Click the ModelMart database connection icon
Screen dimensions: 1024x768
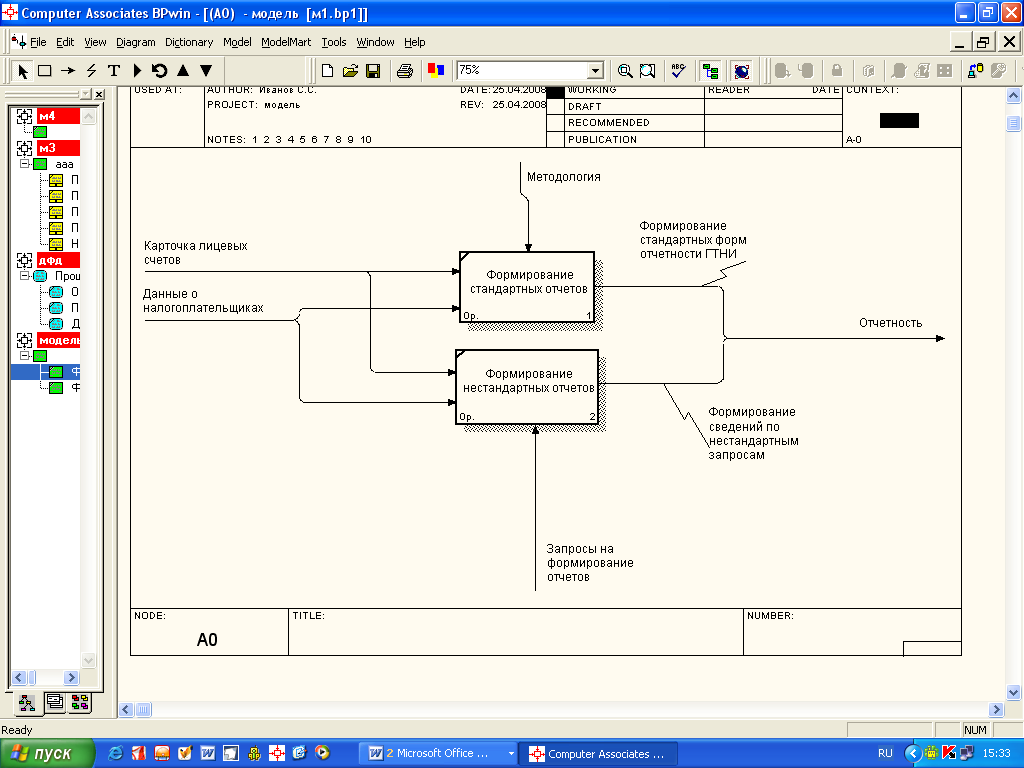[976, 71]
